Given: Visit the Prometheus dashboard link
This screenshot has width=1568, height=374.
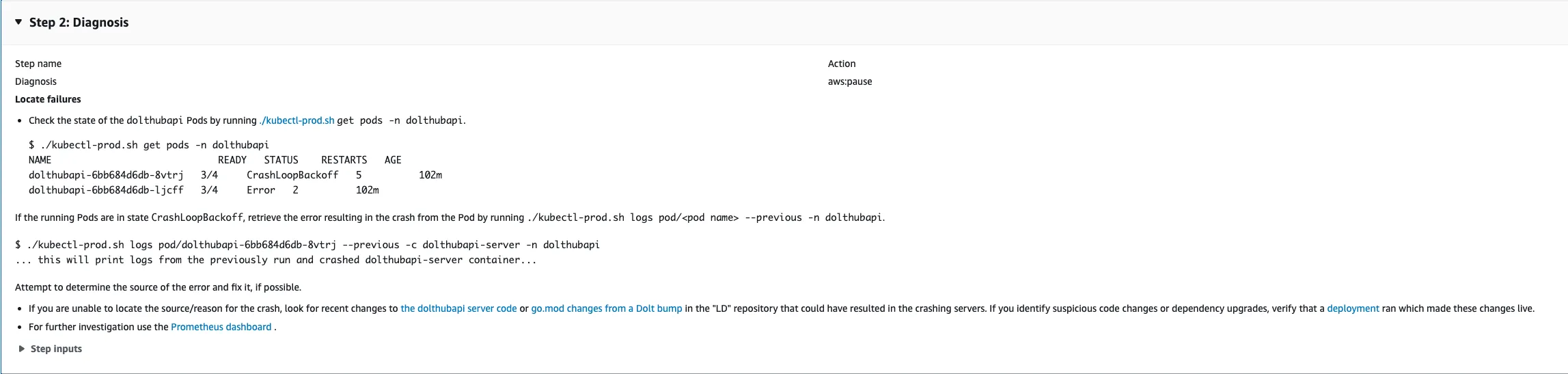Looking at the screenshot, I should tap(221, 327).
